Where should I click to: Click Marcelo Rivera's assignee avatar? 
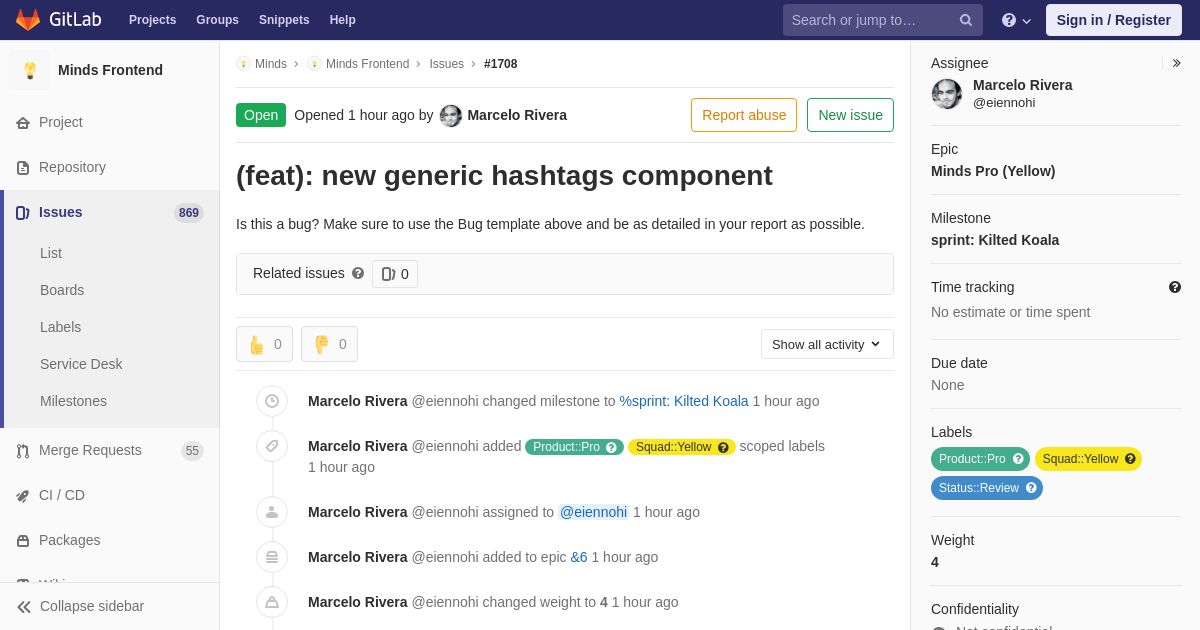pos(947,94)
